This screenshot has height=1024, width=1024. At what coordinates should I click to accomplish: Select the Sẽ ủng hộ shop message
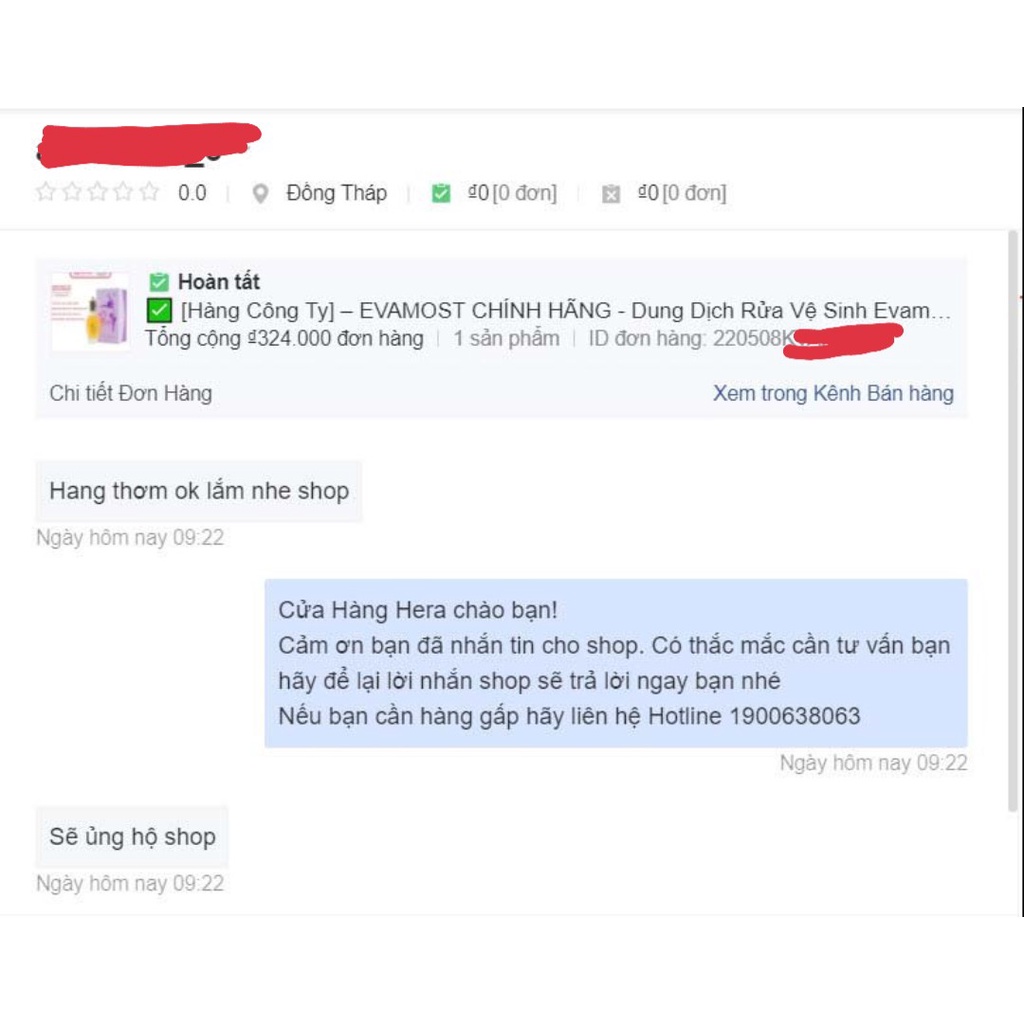[x=132, y=837]
